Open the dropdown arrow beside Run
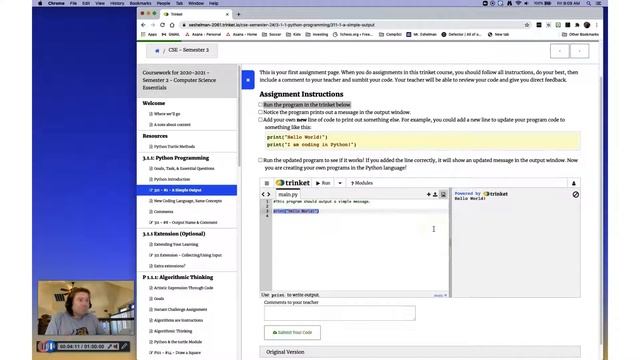The width and height of the screenshot is (640, 360). pyautogui.click(x=340, y=183)
